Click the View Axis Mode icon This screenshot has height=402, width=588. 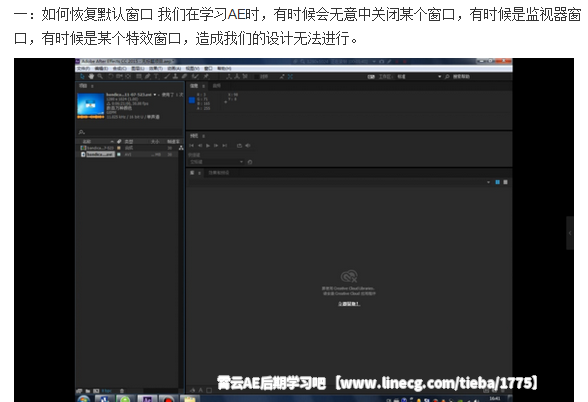[x=245, y=76]
